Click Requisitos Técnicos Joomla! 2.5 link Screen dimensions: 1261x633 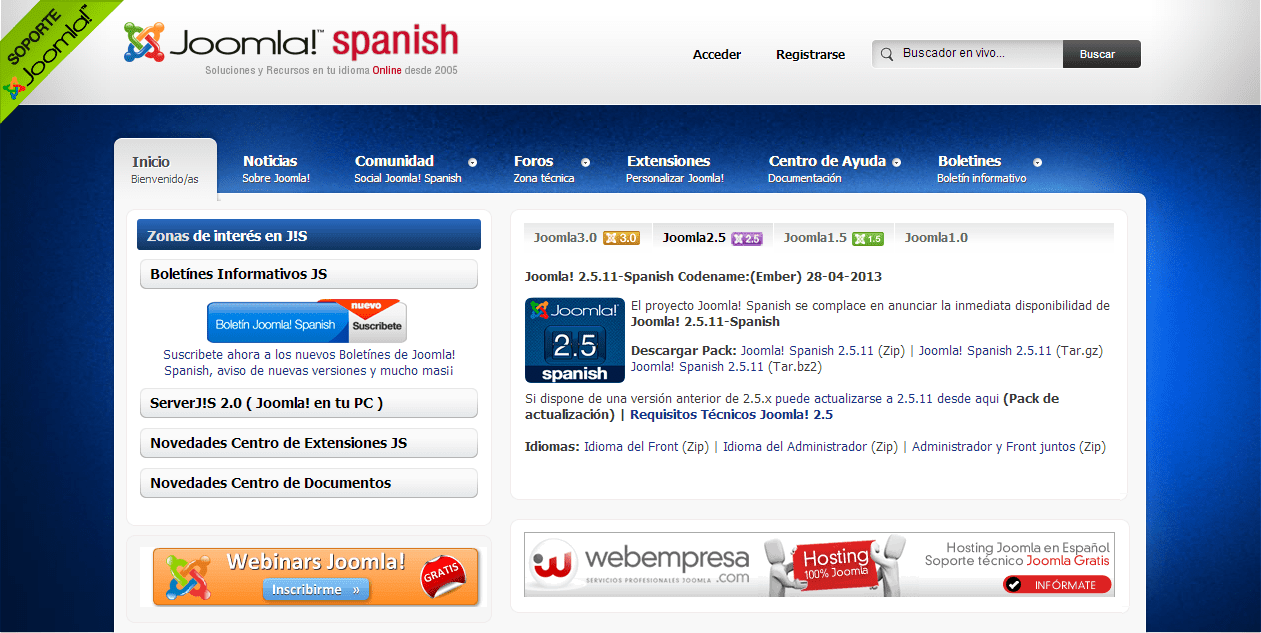732,415
